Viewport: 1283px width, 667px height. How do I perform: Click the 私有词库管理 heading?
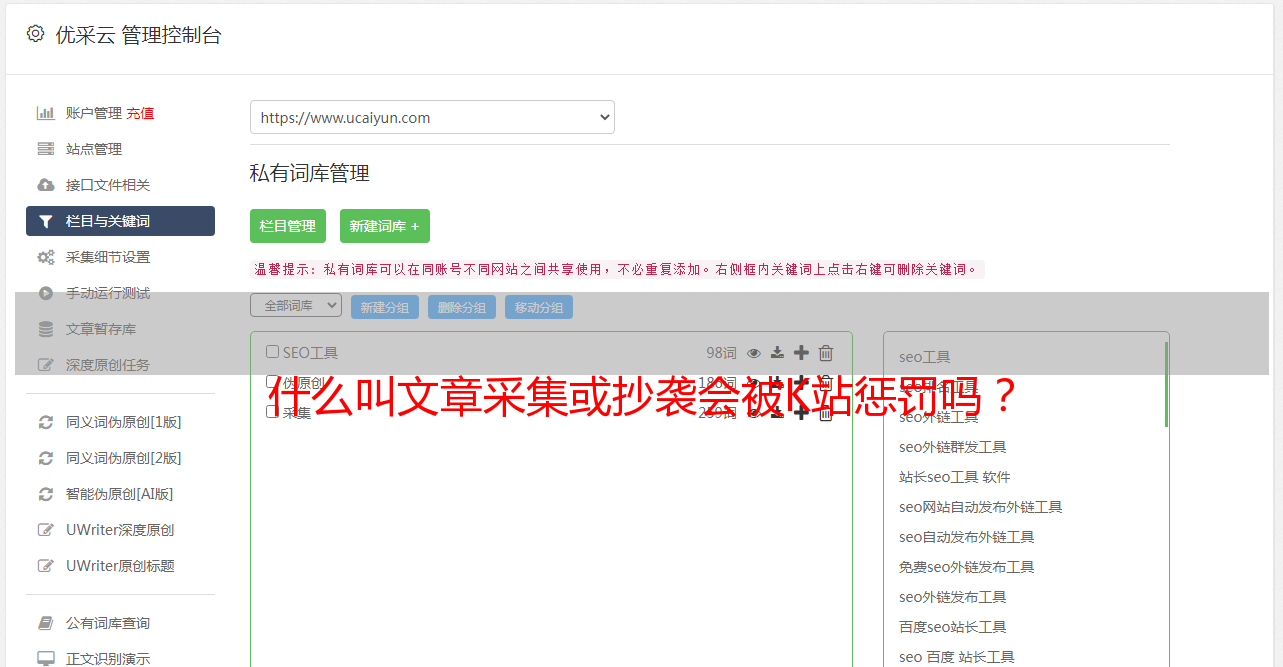click(x=310, y=173)
